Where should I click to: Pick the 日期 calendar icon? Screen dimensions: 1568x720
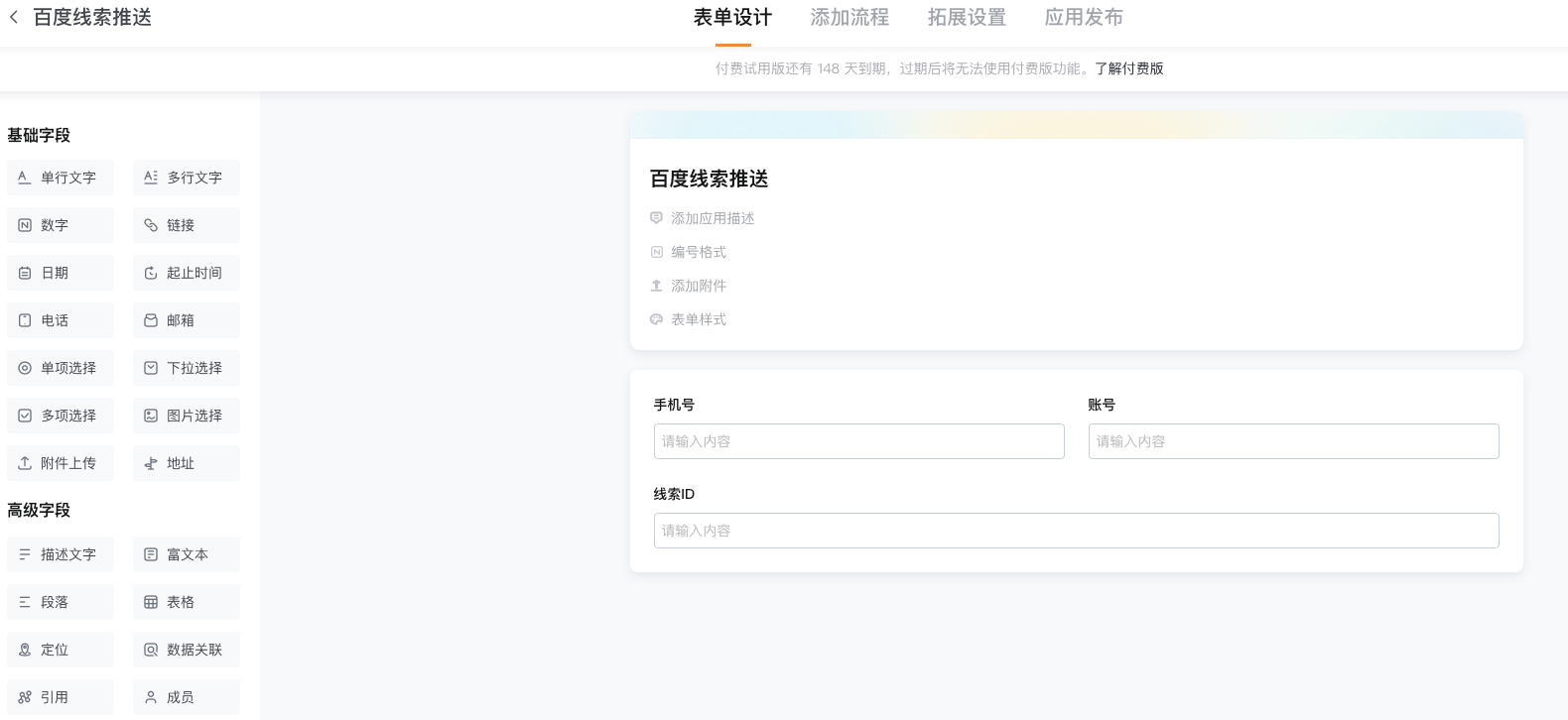click(25, 273)
